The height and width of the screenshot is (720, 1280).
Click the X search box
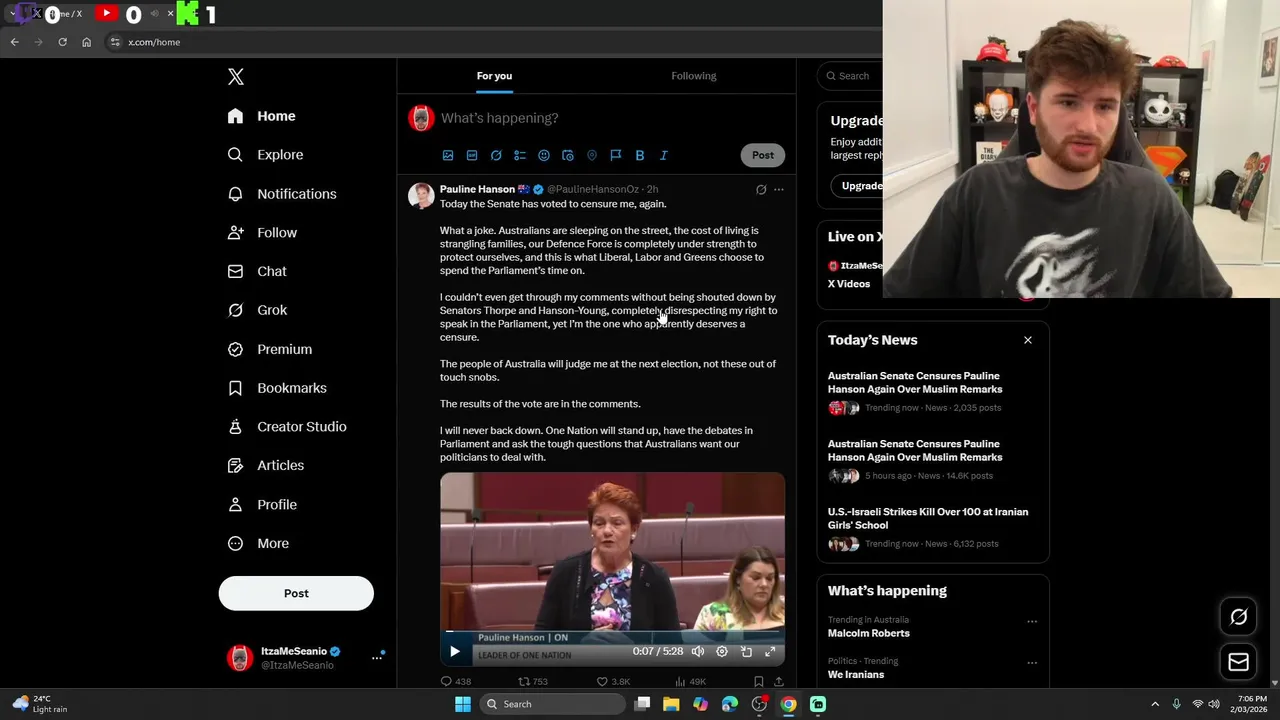[849, 76]
